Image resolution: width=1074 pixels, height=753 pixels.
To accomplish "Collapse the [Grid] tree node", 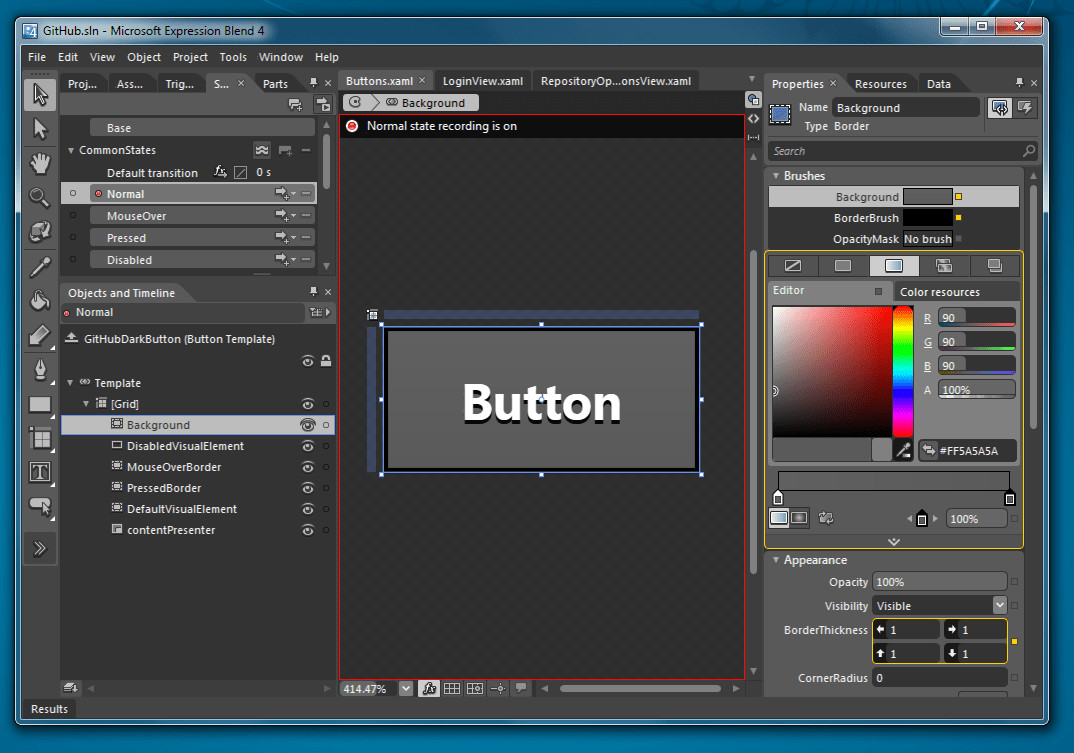I will 85,404.
